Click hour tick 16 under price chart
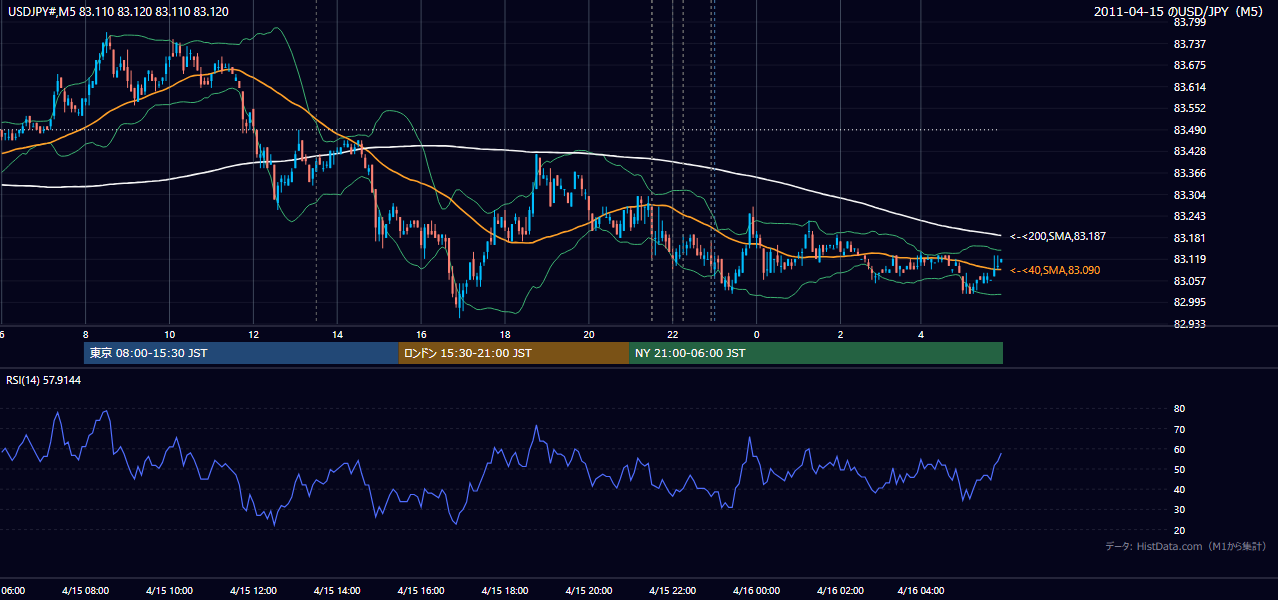 [x=421, y=335]
